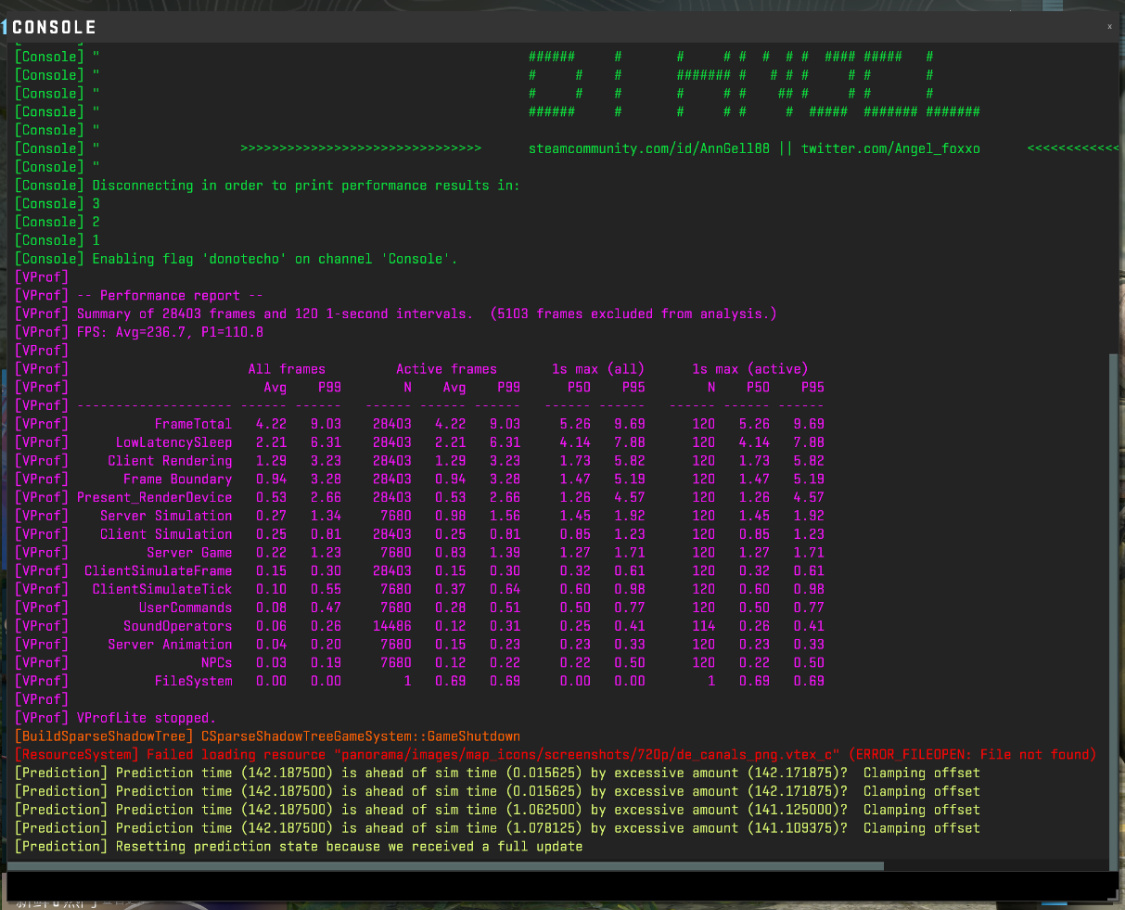Click LowLatencySleep's All frames Avg value 2.21
The width and height of the screenshot is (1125, 910).
(271, 443)
